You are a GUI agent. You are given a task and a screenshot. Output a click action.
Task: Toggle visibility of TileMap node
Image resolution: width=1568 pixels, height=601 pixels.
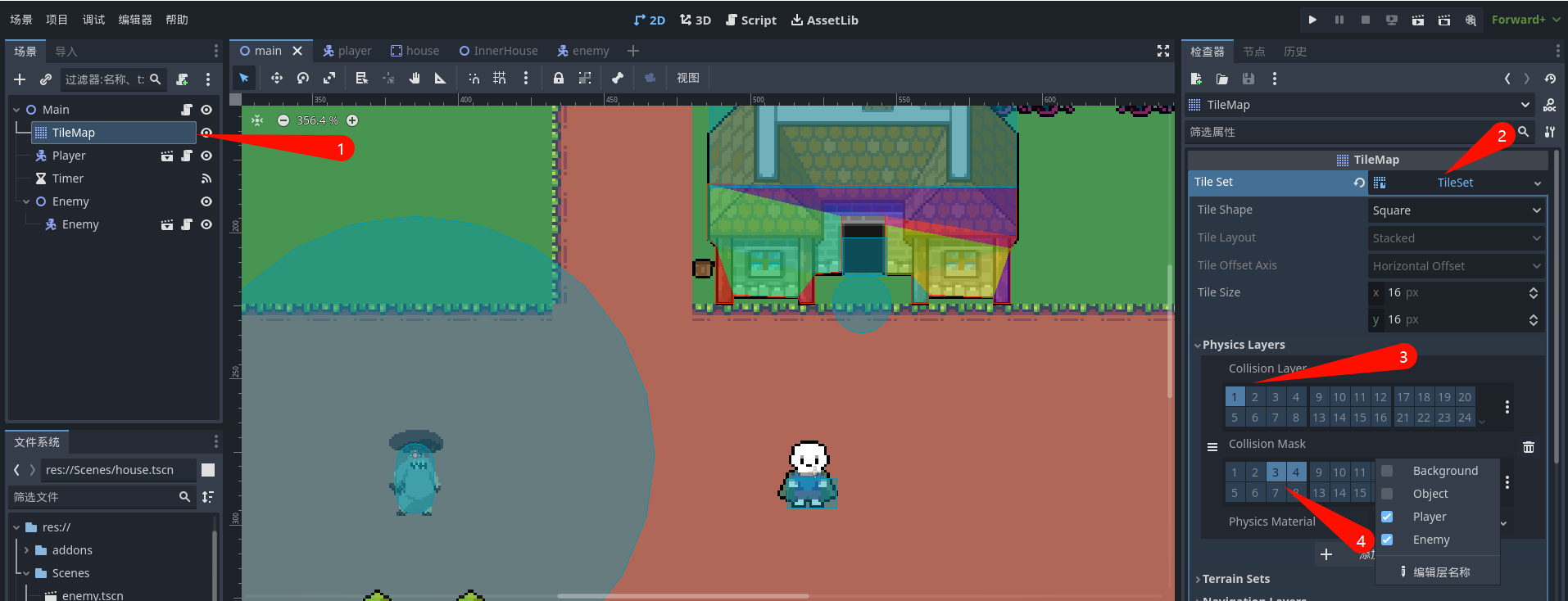tap(206, 133)
